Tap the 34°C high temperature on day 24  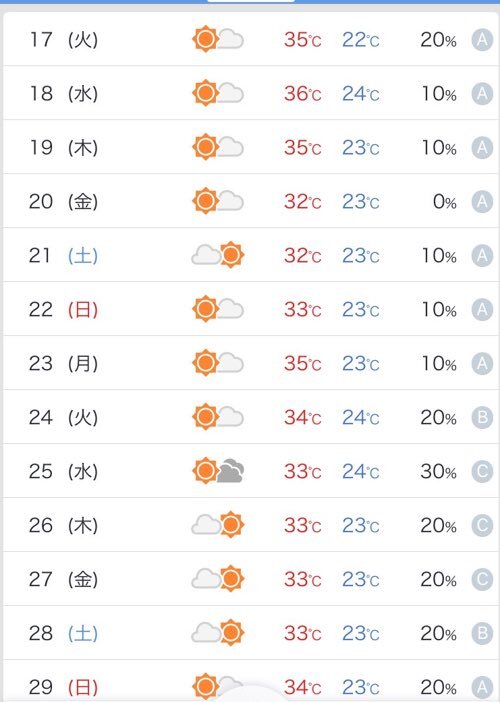pyautogui.click(x=303, y=417)
